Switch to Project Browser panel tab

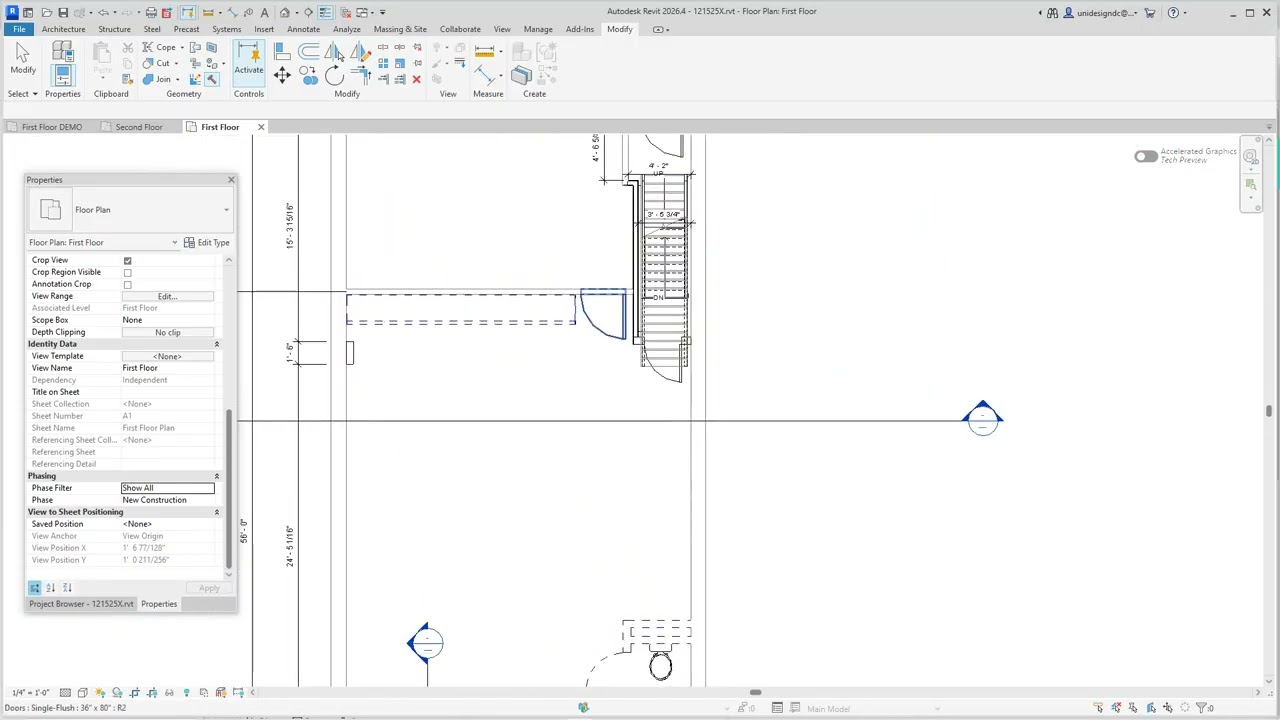coord(81,604)
